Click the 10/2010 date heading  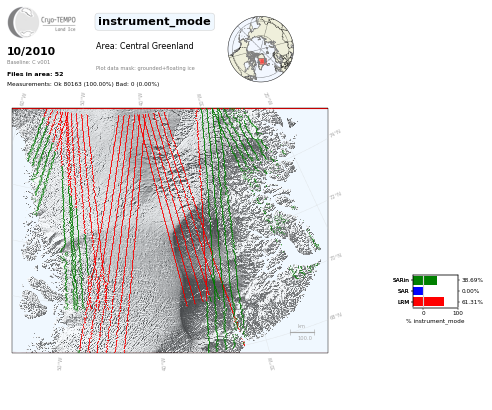(x=31, y=51)
